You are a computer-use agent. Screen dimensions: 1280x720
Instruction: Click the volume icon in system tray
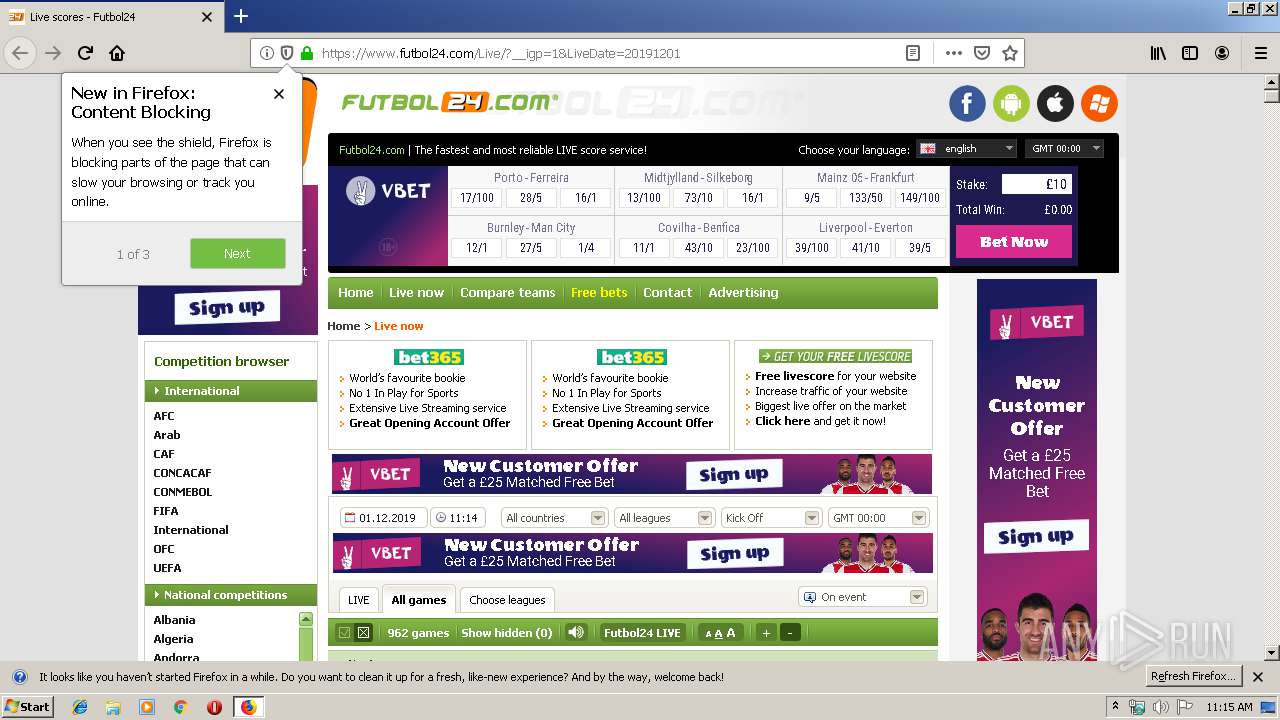coord(1160,707)
